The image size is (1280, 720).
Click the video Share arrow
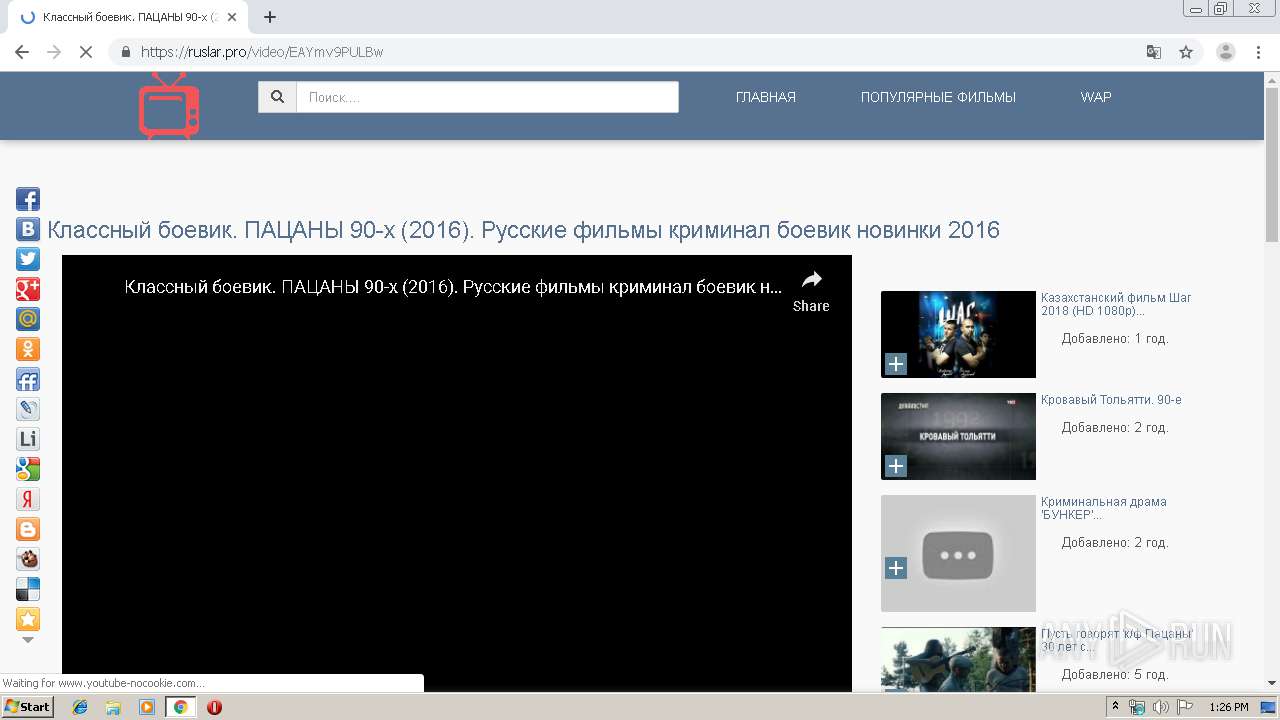tap(811, 291)
